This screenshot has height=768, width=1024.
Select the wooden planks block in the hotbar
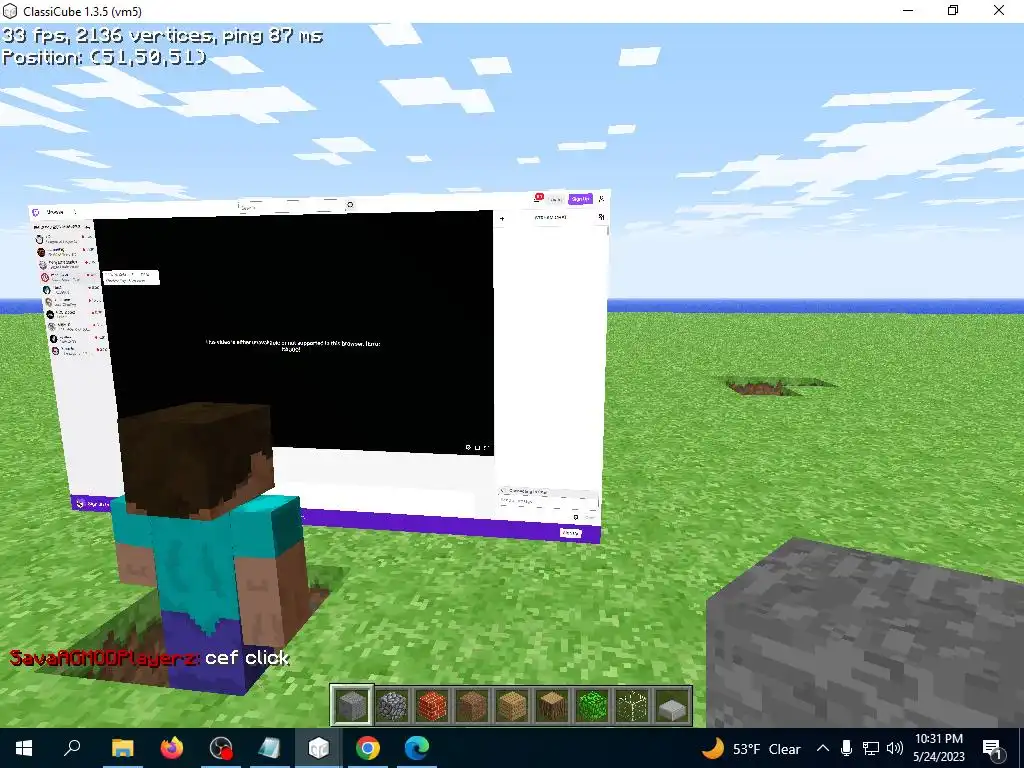tap(511, 705)
